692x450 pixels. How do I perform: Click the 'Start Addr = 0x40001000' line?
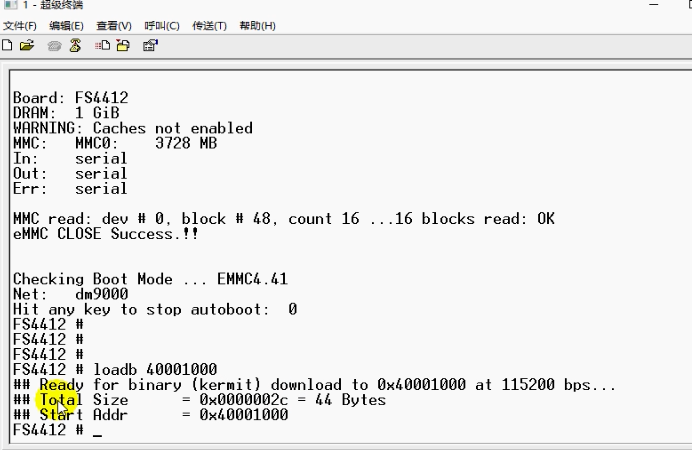(x=150, y=415)
